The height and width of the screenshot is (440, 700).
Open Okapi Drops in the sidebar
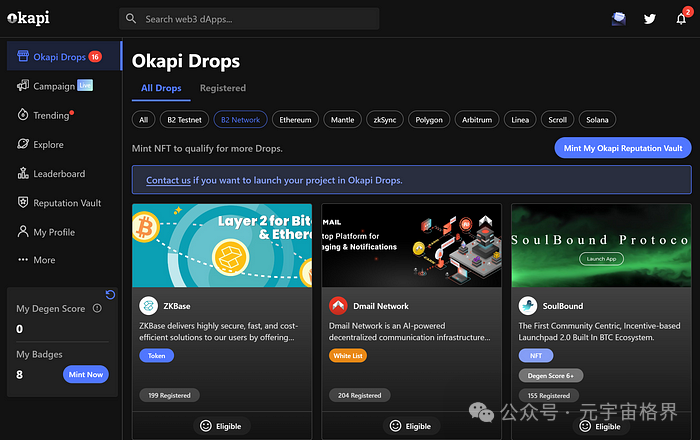click(64, 56)
